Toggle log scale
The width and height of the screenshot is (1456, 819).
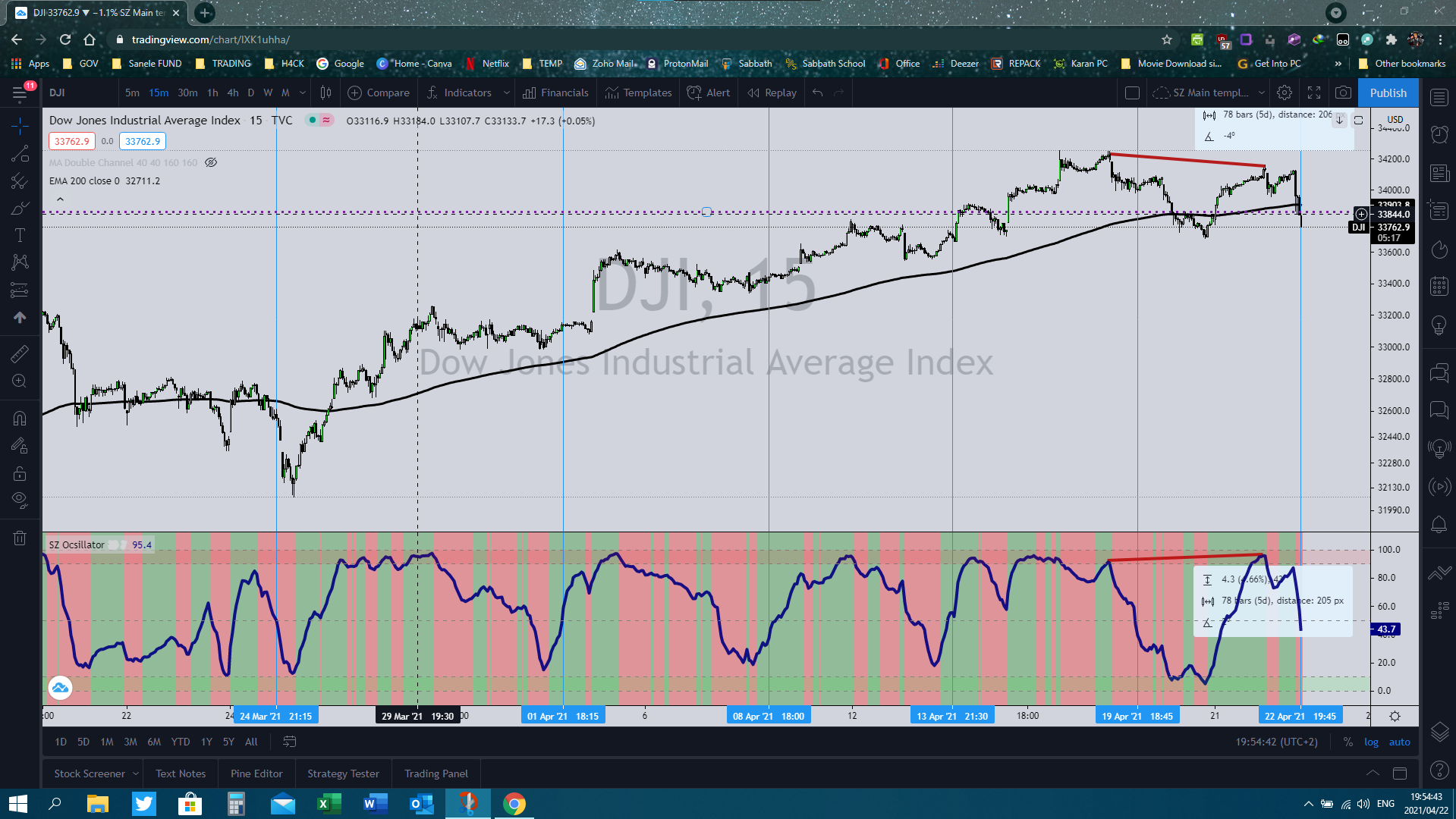coord(1371,742)
